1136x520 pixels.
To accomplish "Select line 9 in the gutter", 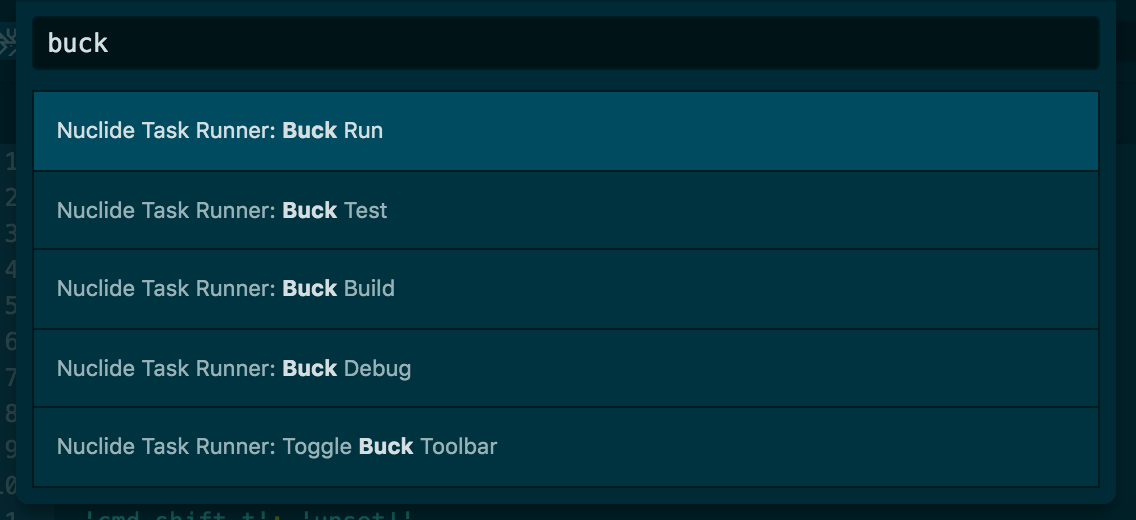I will click(10, 449).
